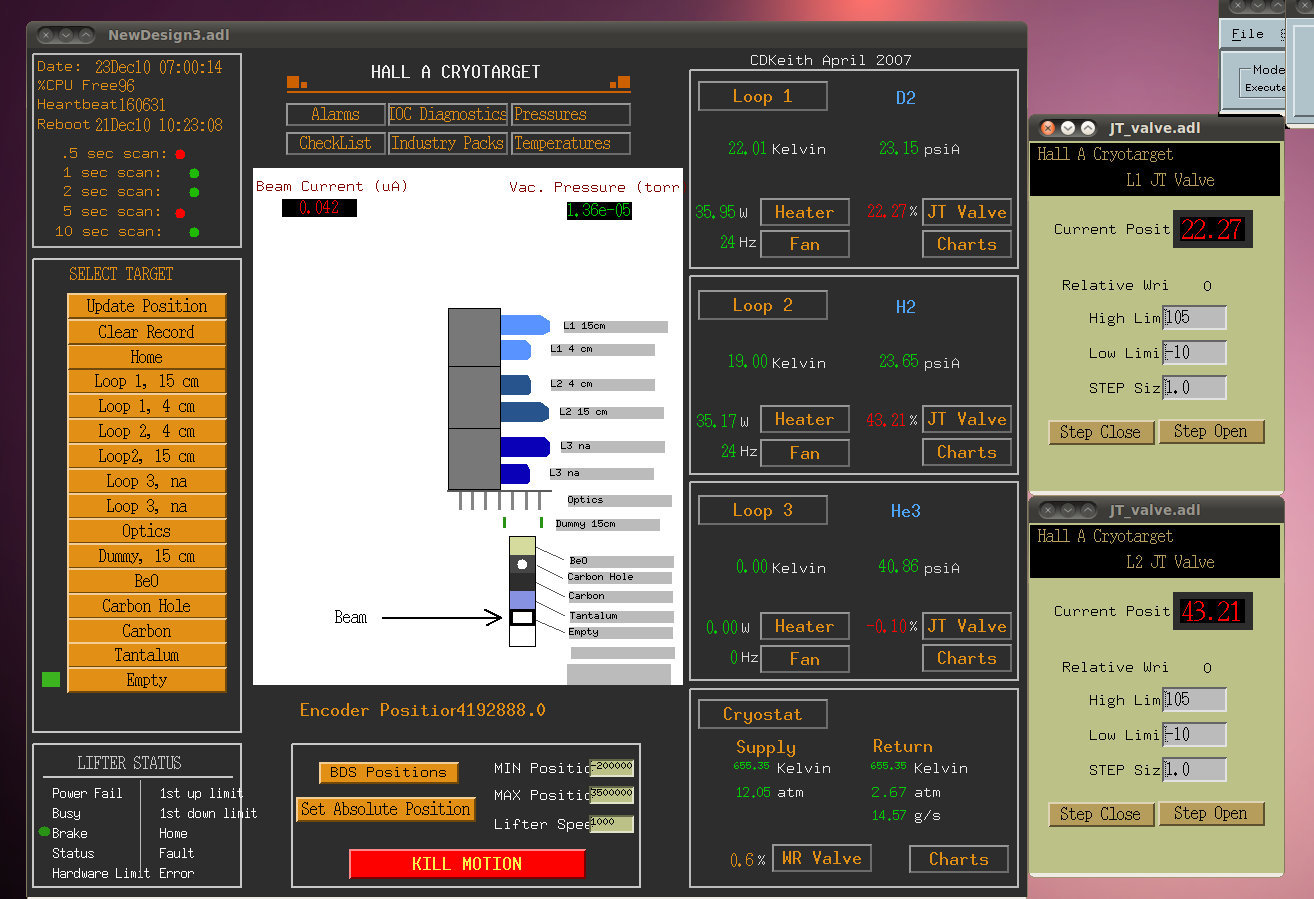Select the Optics target
Viewport: 1314px width, 899px height.
pos(147,531)
